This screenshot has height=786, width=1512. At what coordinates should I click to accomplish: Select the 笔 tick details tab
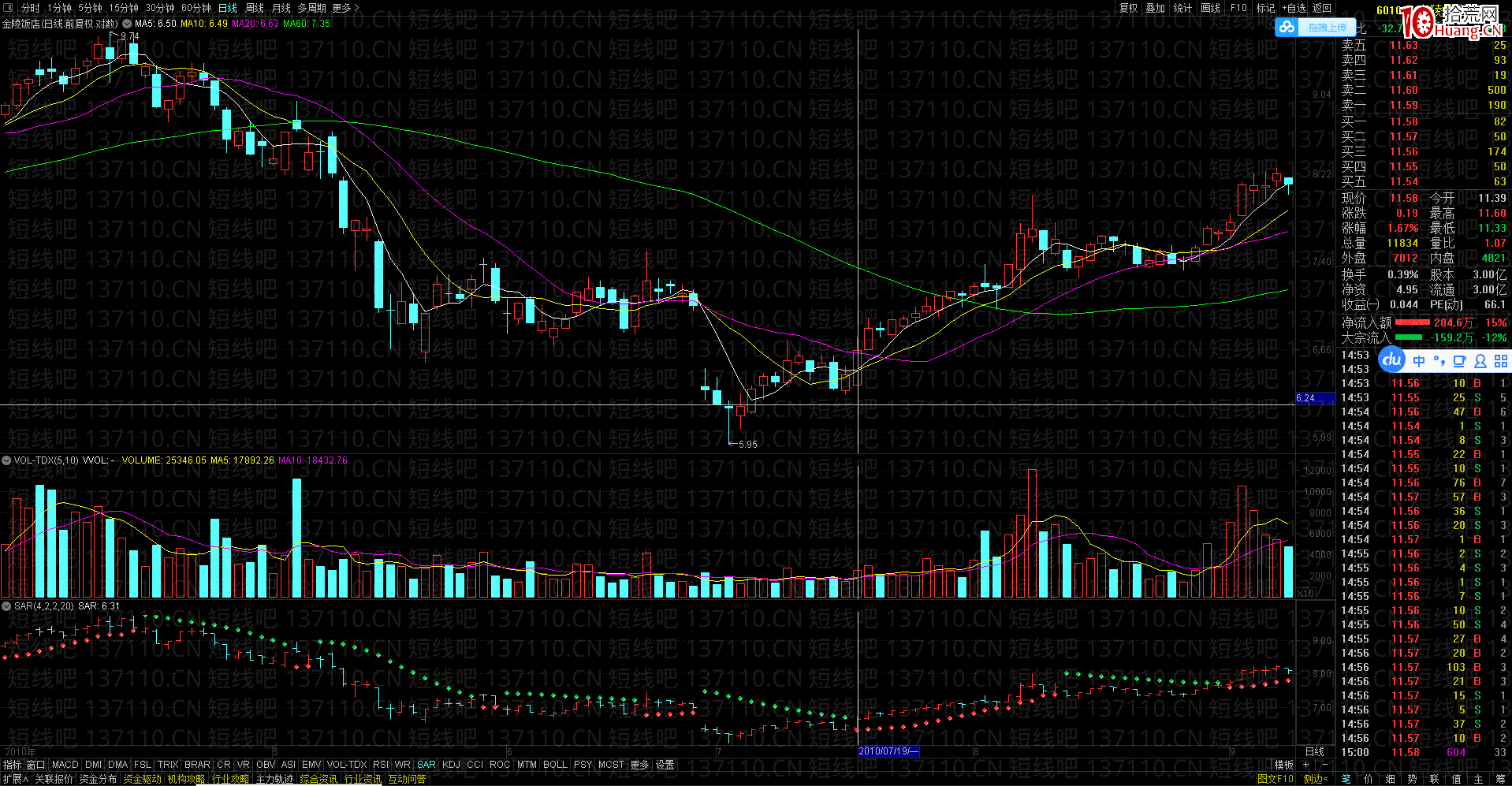pos(1346,779)
